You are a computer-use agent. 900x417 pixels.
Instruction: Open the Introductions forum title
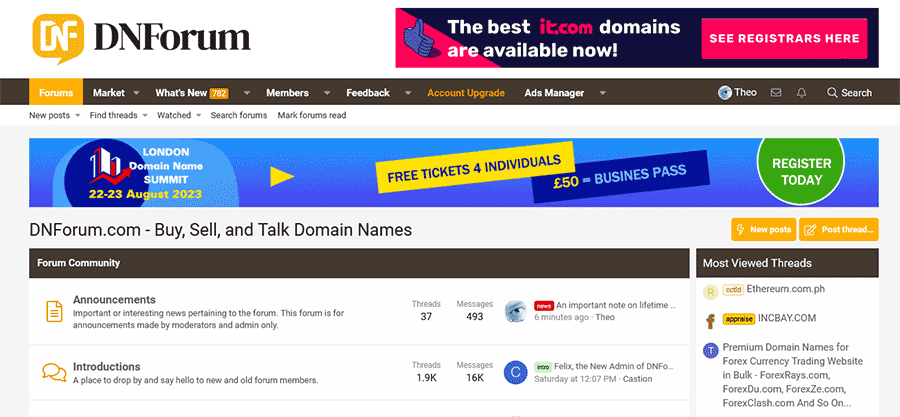click(x=107, y=367)
